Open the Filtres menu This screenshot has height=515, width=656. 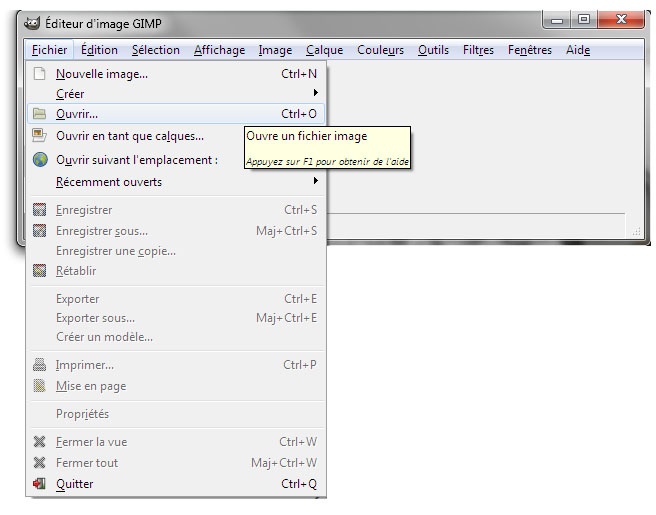478,50
